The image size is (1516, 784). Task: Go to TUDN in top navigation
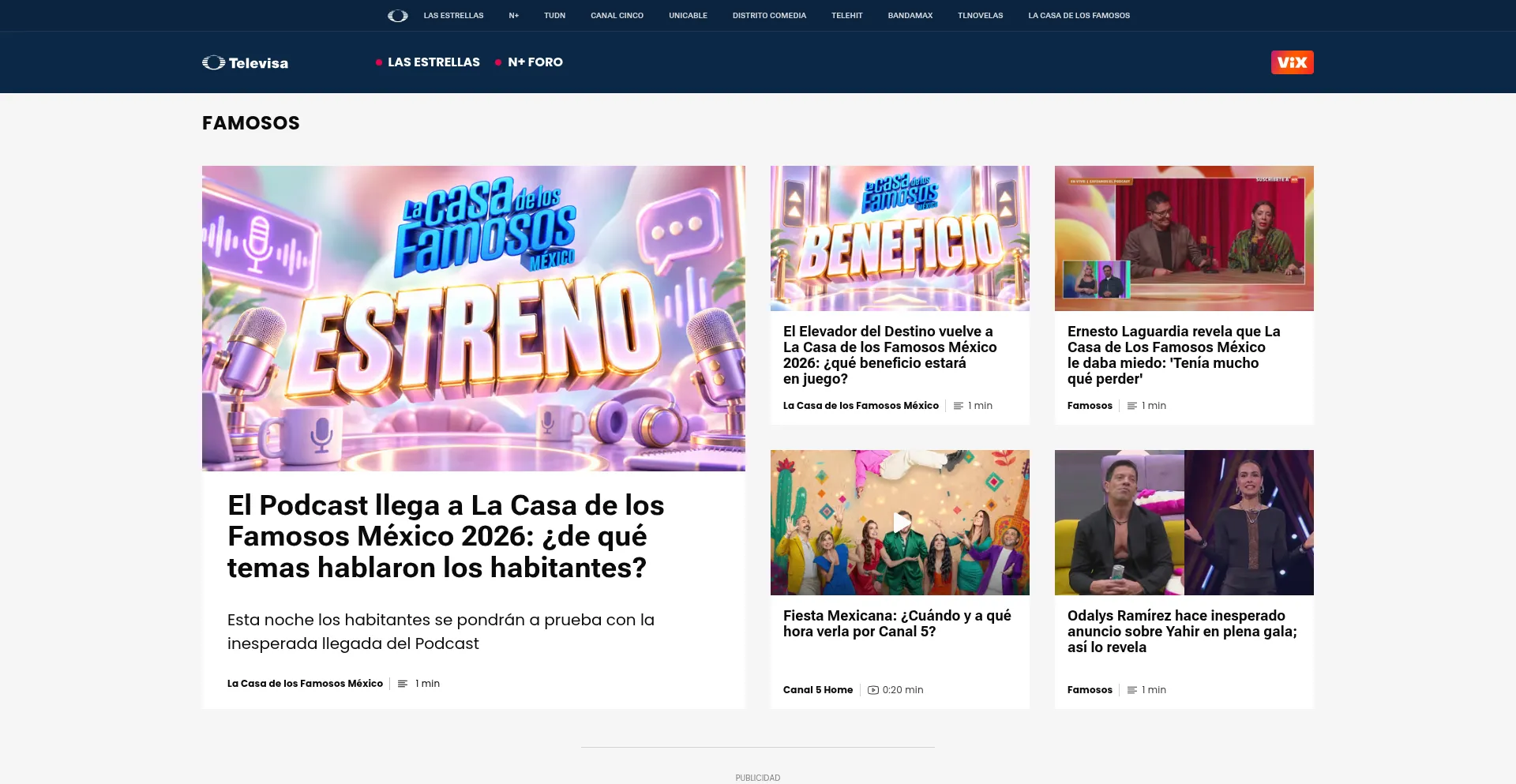pyautogui.click(x=554, y=16)
